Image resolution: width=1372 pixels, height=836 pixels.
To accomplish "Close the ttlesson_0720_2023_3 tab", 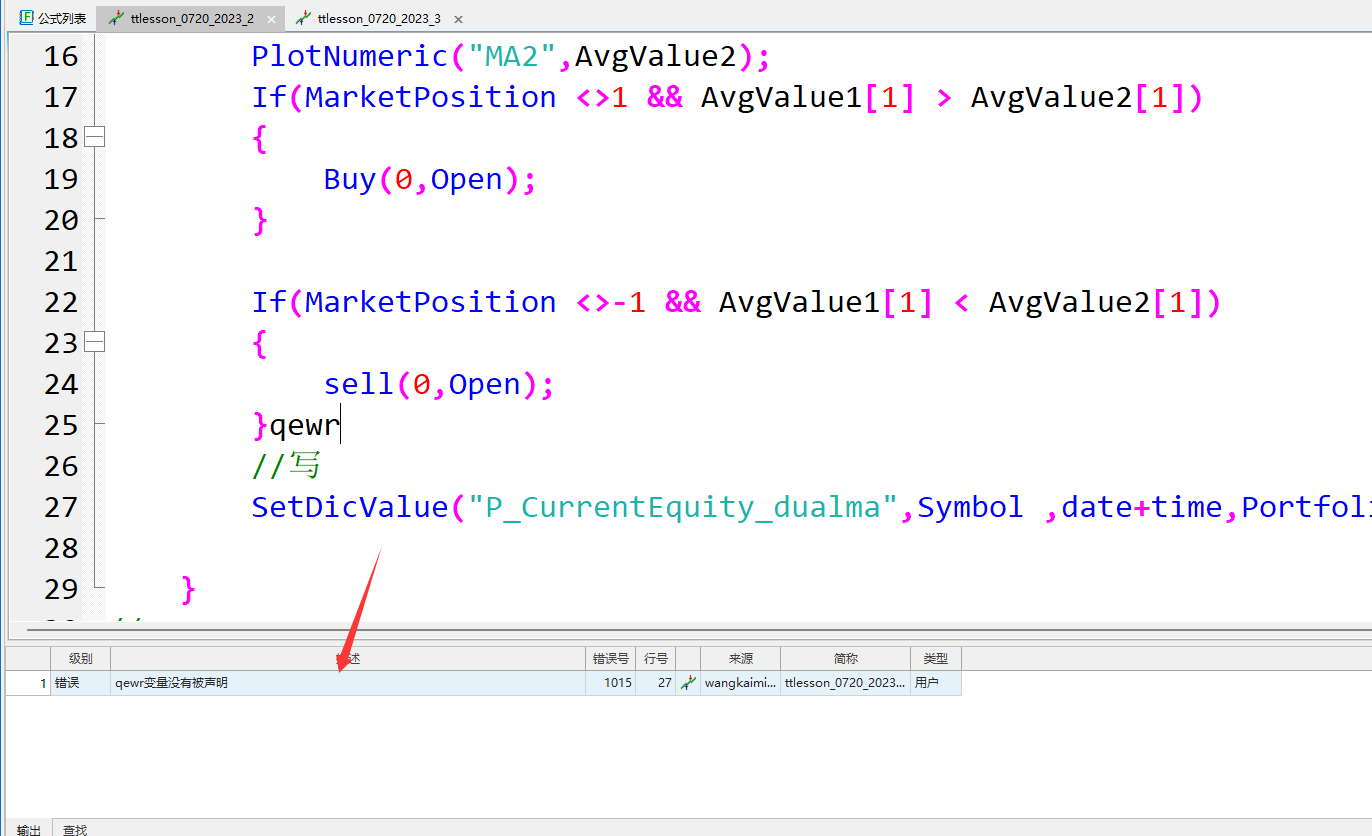I will tap(458, 19).
